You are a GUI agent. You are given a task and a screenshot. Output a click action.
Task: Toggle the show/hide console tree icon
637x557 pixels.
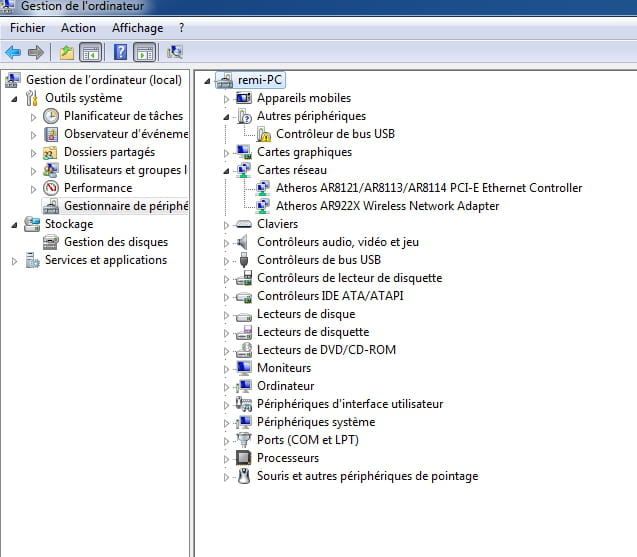point(90,52)
